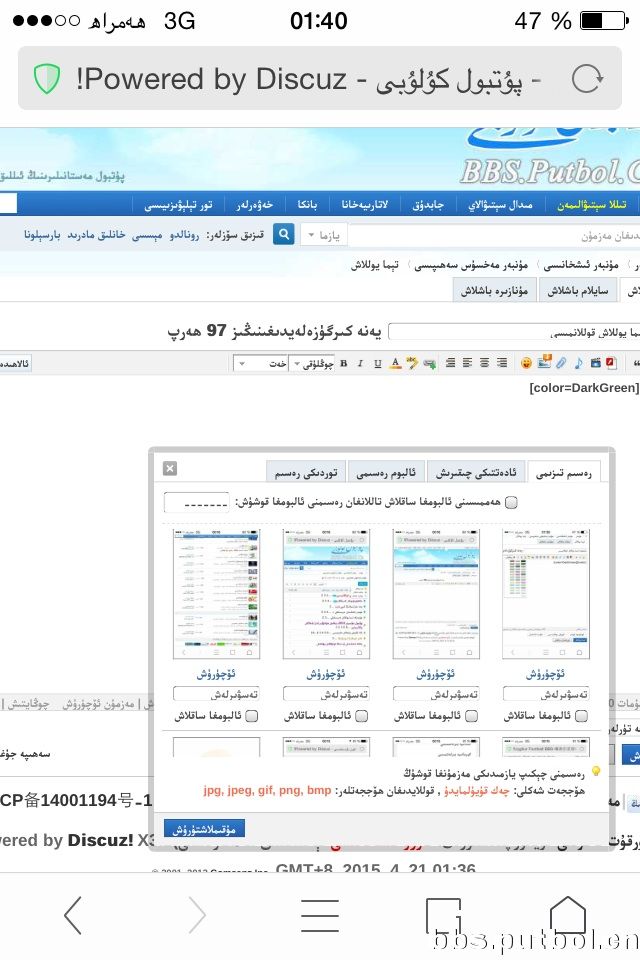Click the thumbnail showing the editor color palette
The width and height of the screenshot is (640, 960).
tap(545, 593)
